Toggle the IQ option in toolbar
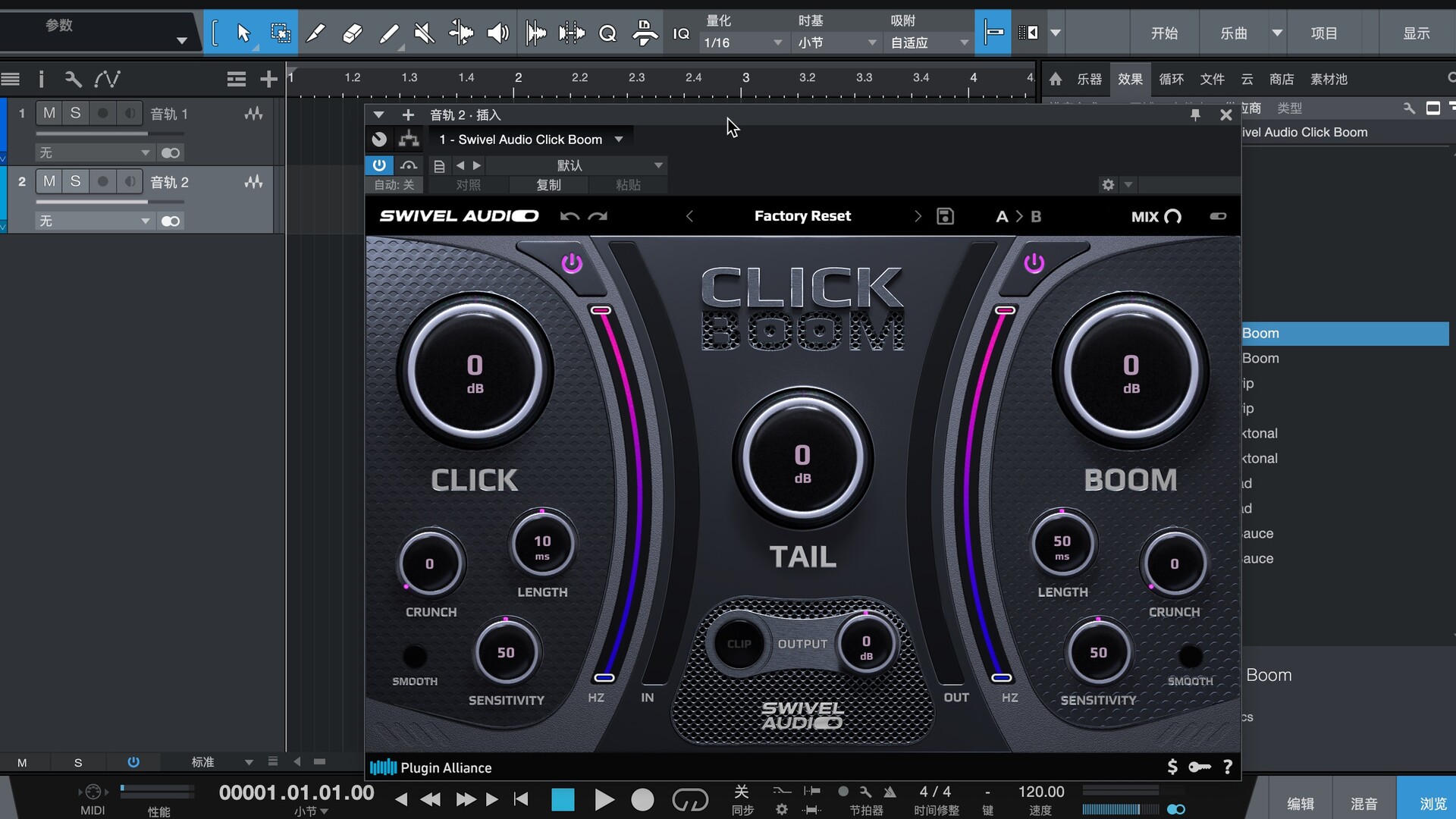The width and height of the screenshot is (1456, 819). point(681,33)
